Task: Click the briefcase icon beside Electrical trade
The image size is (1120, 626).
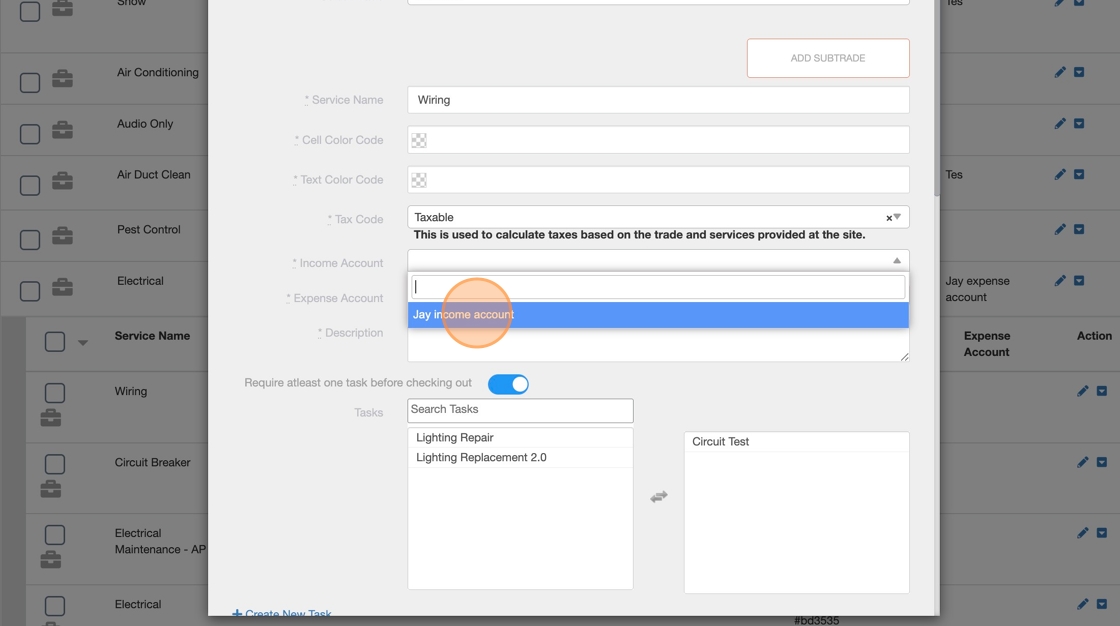Action: [x=62, y=287]
